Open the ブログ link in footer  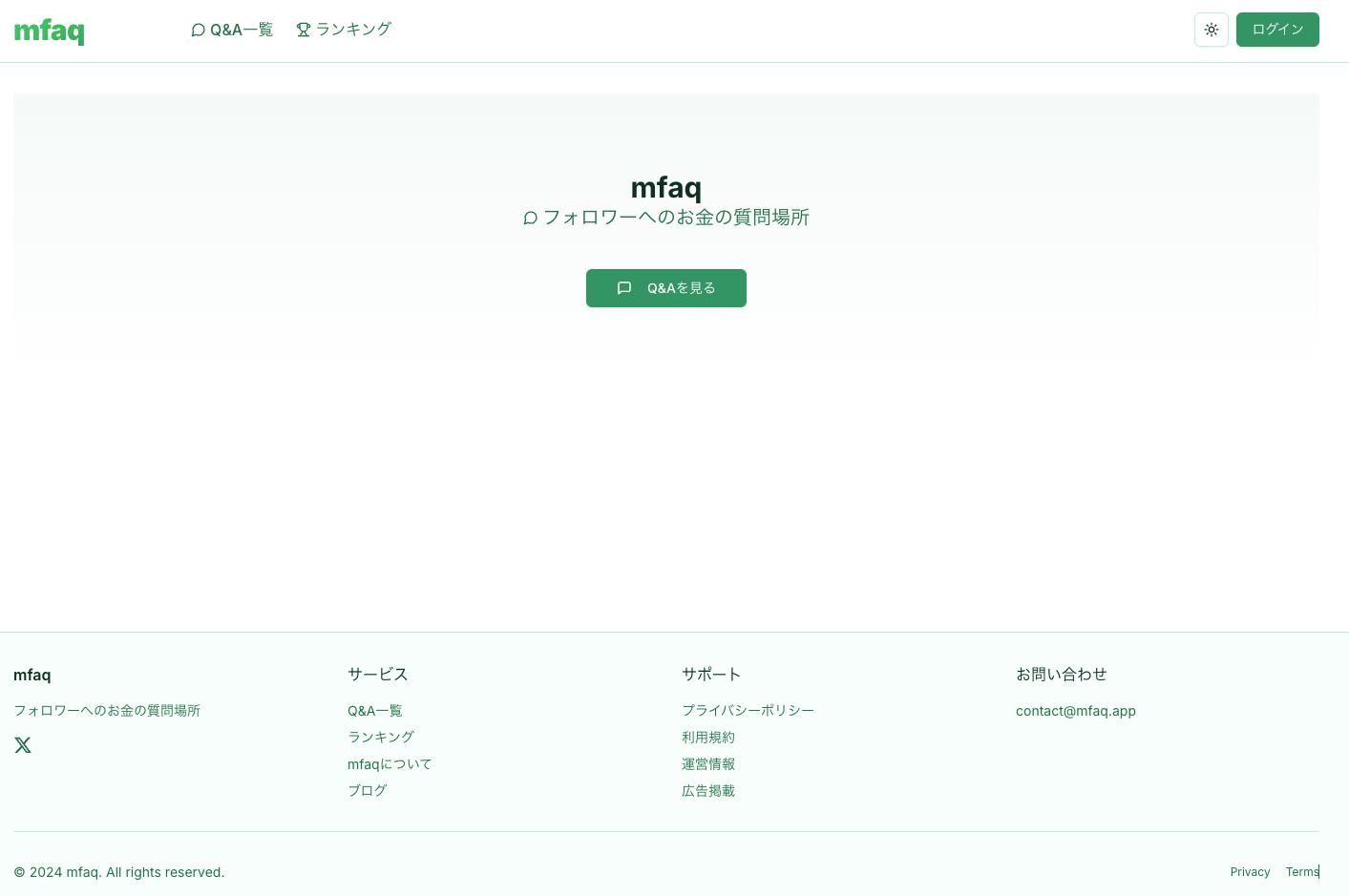[x=368, y=790]
